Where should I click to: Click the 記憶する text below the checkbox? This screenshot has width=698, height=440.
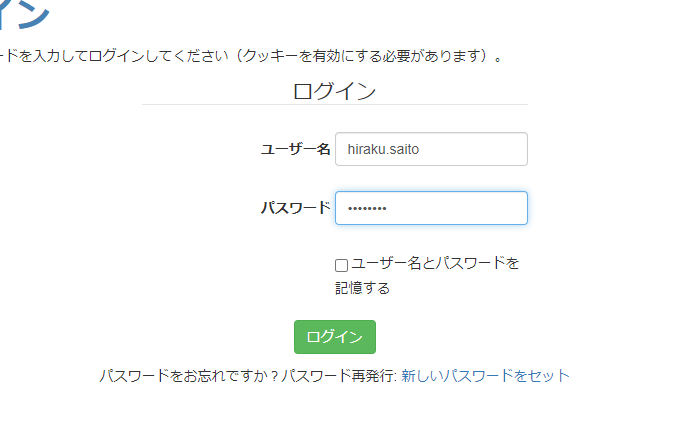[x=362, y=288]
